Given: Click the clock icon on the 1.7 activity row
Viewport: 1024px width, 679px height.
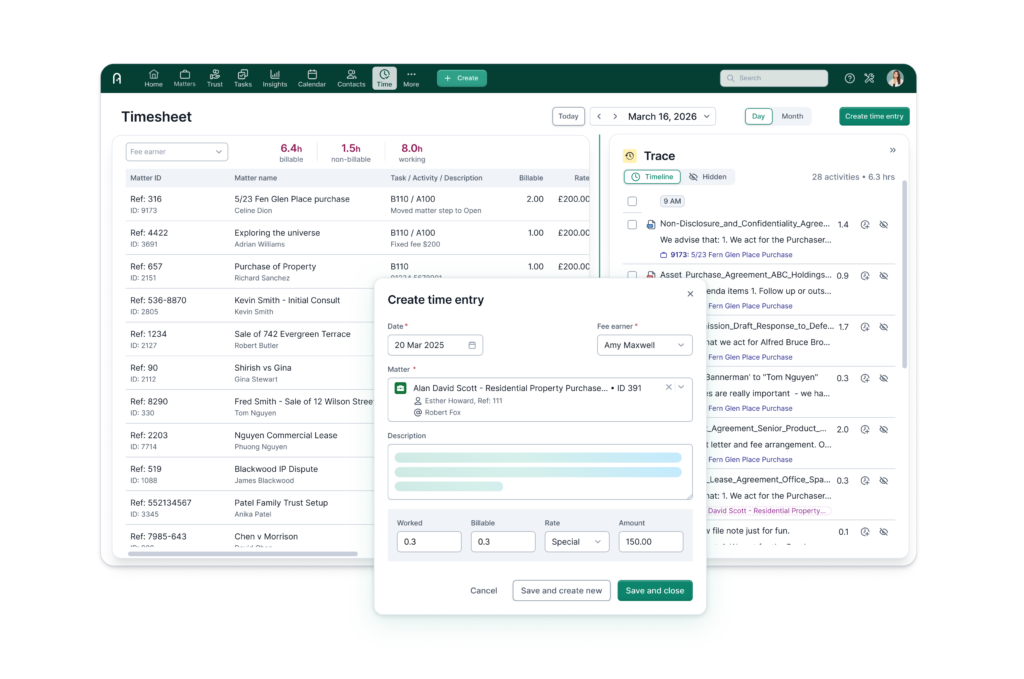Looking at the screenshot, I should point(865,327).
